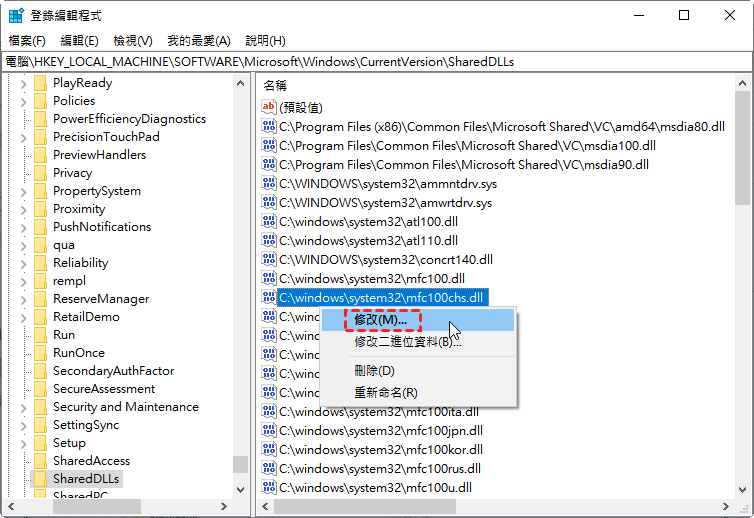Click the binary value icon for msdia80.dll

coord(268,127)
